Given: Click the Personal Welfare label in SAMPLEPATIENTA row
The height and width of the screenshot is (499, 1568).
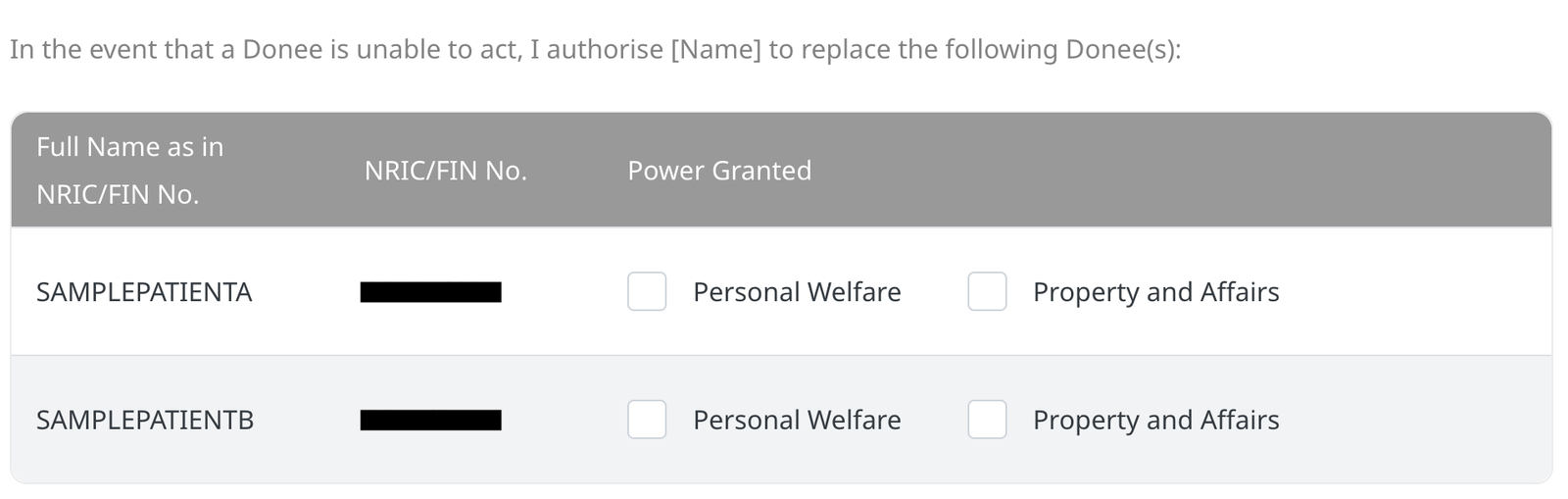Looking at the screenshot, I should point(797,292).
